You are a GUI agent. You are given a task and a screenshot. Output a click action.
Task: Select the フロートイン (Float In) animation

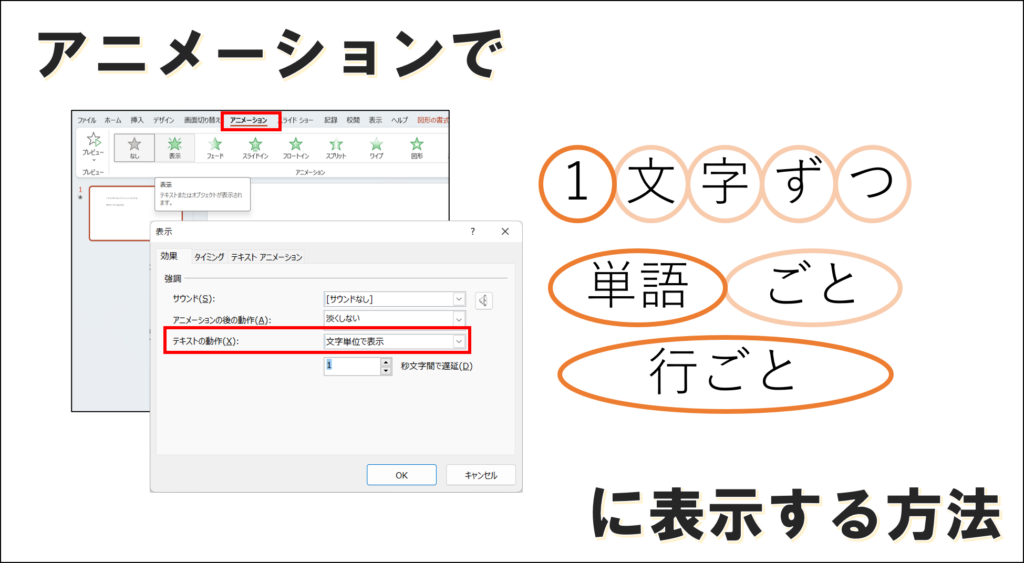pos(295,147)
